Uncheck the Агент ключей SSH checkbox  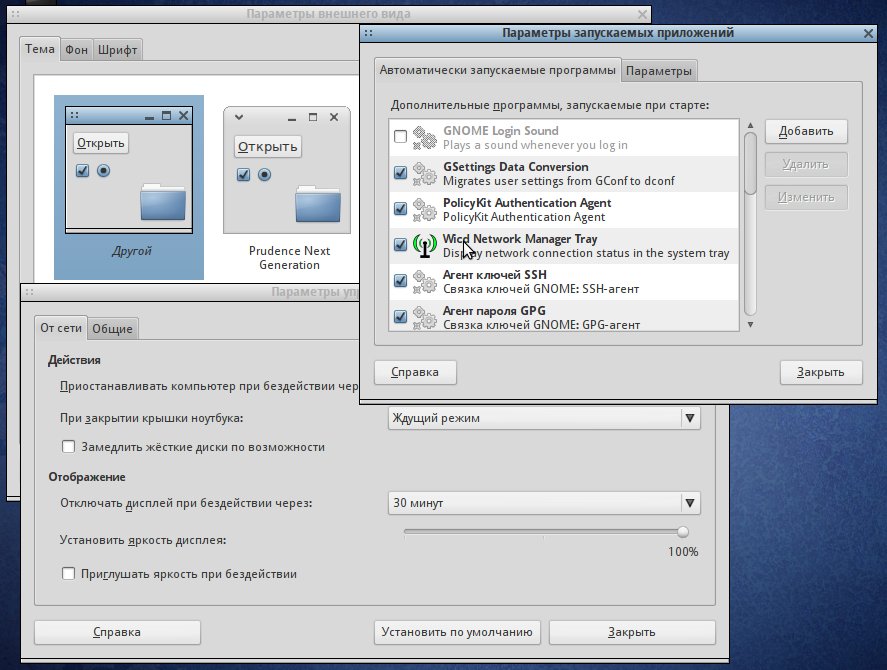pos(401,280)
